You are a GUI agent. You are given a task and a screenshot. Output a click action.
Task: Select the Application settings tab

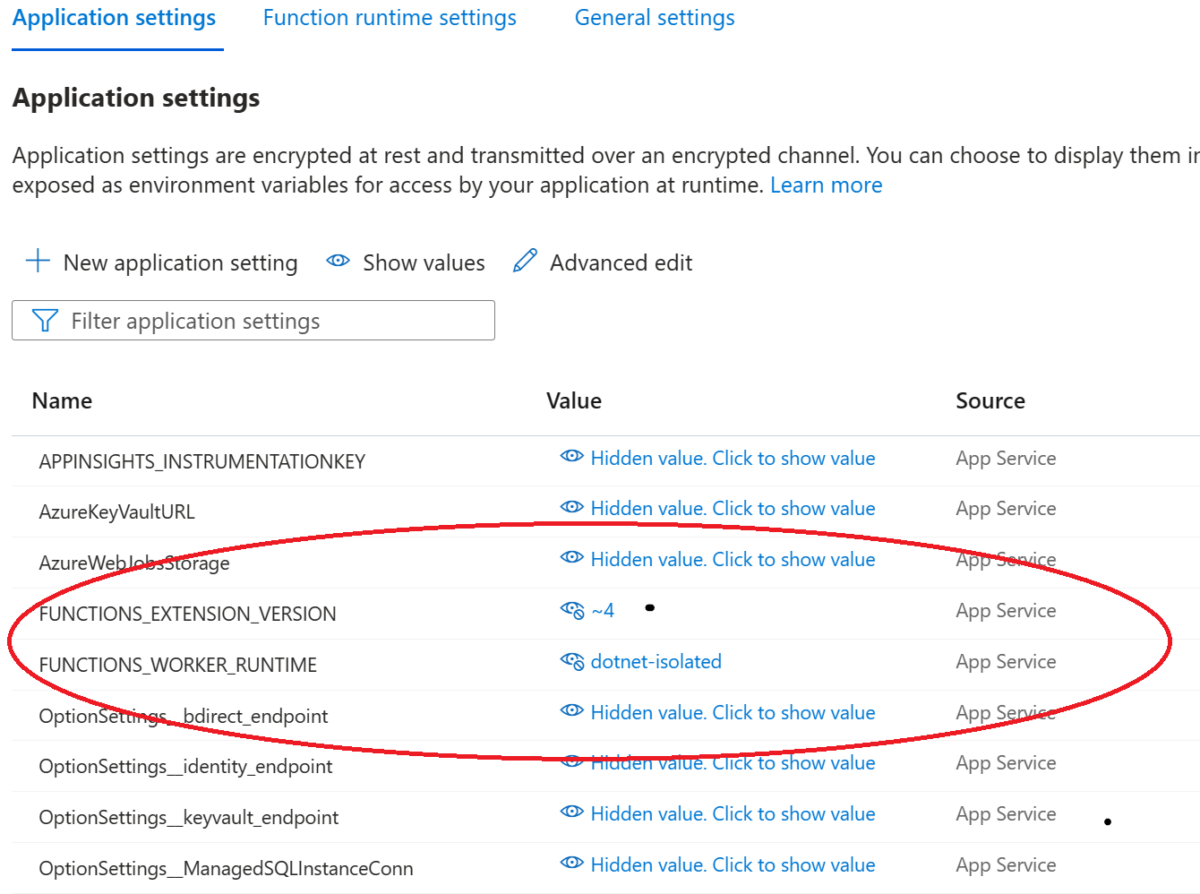click(115, 18)
